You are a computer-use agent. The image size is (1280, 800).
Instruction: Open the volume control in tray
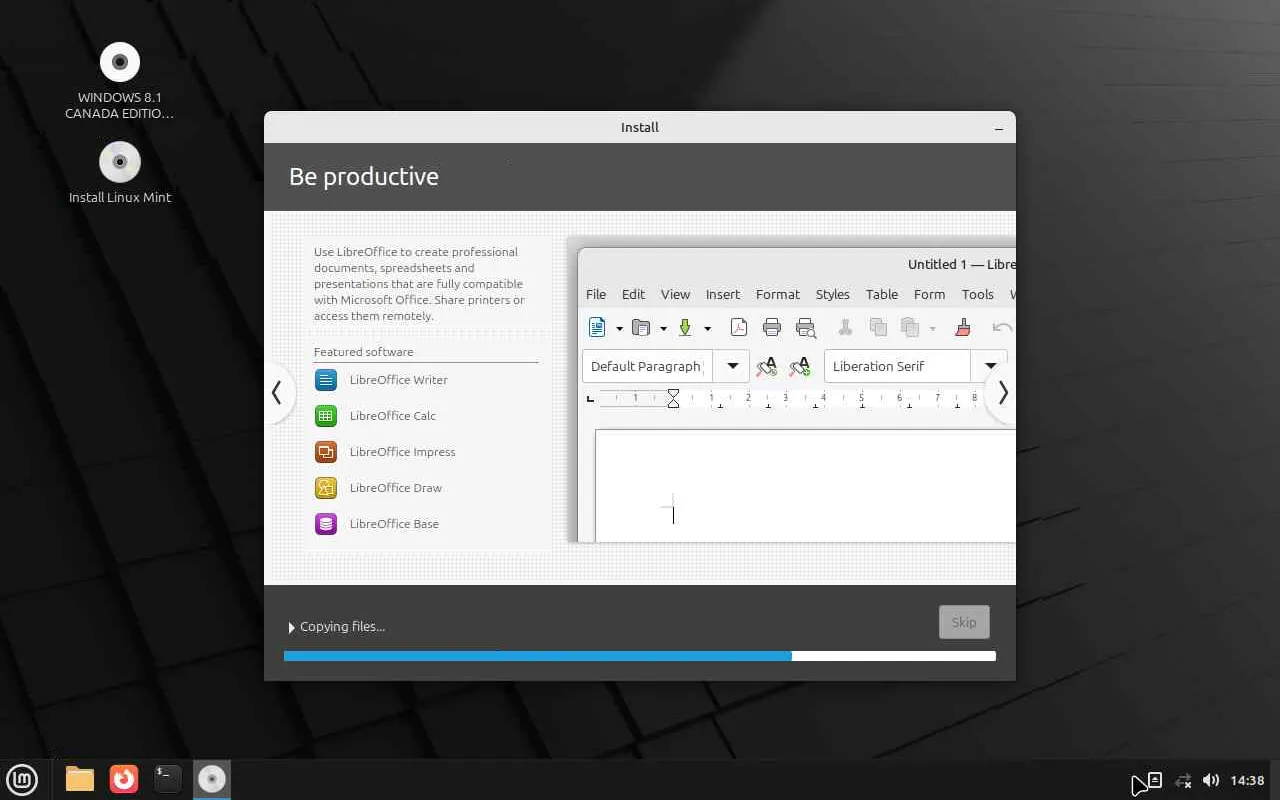[1211, 780]
